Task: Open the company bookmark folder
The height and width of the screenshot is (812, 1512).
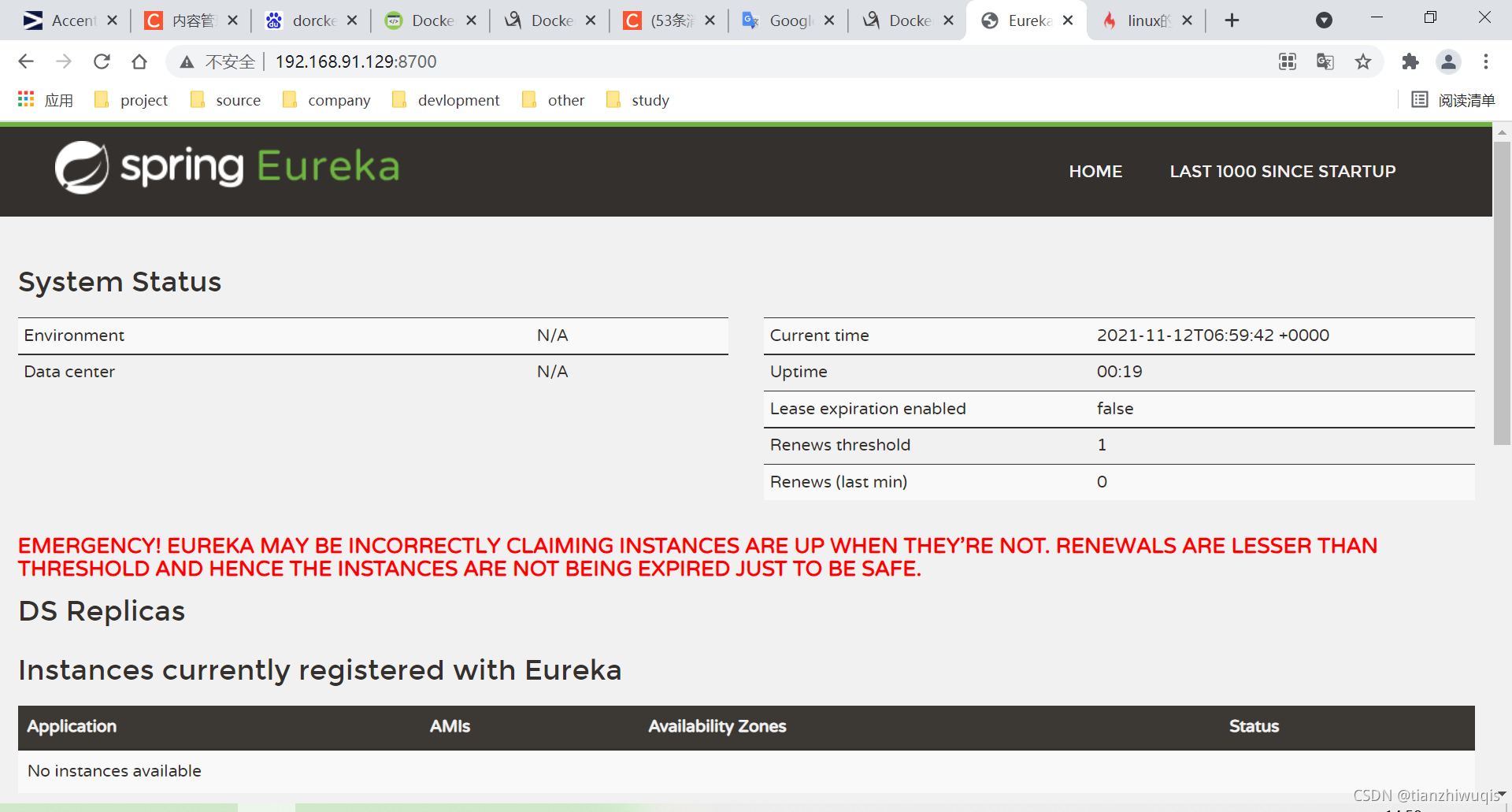Action: pos(326,100)
